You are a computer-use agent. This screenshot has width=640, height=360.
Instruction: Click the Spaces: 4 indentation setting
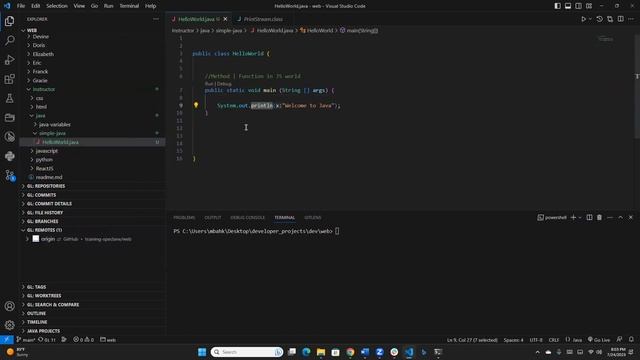tap(513, 340)
